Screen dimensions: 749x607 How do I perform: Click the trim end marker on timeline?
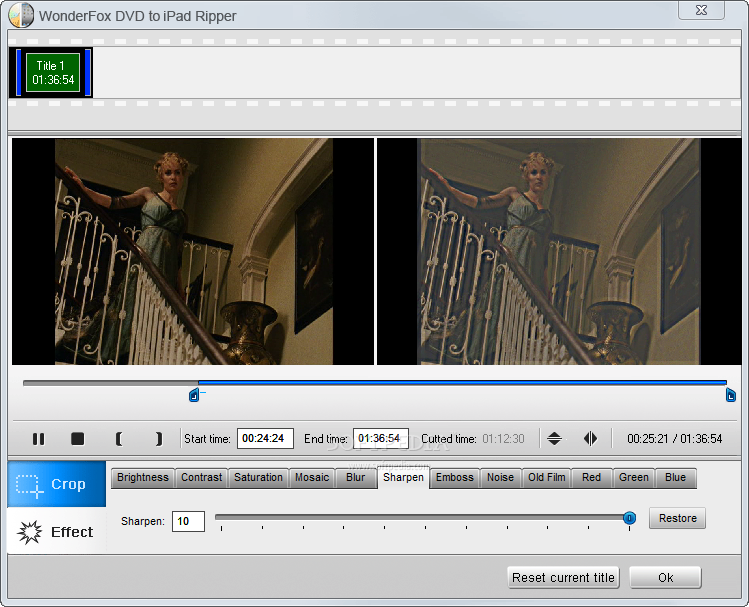tap(731, 395)
